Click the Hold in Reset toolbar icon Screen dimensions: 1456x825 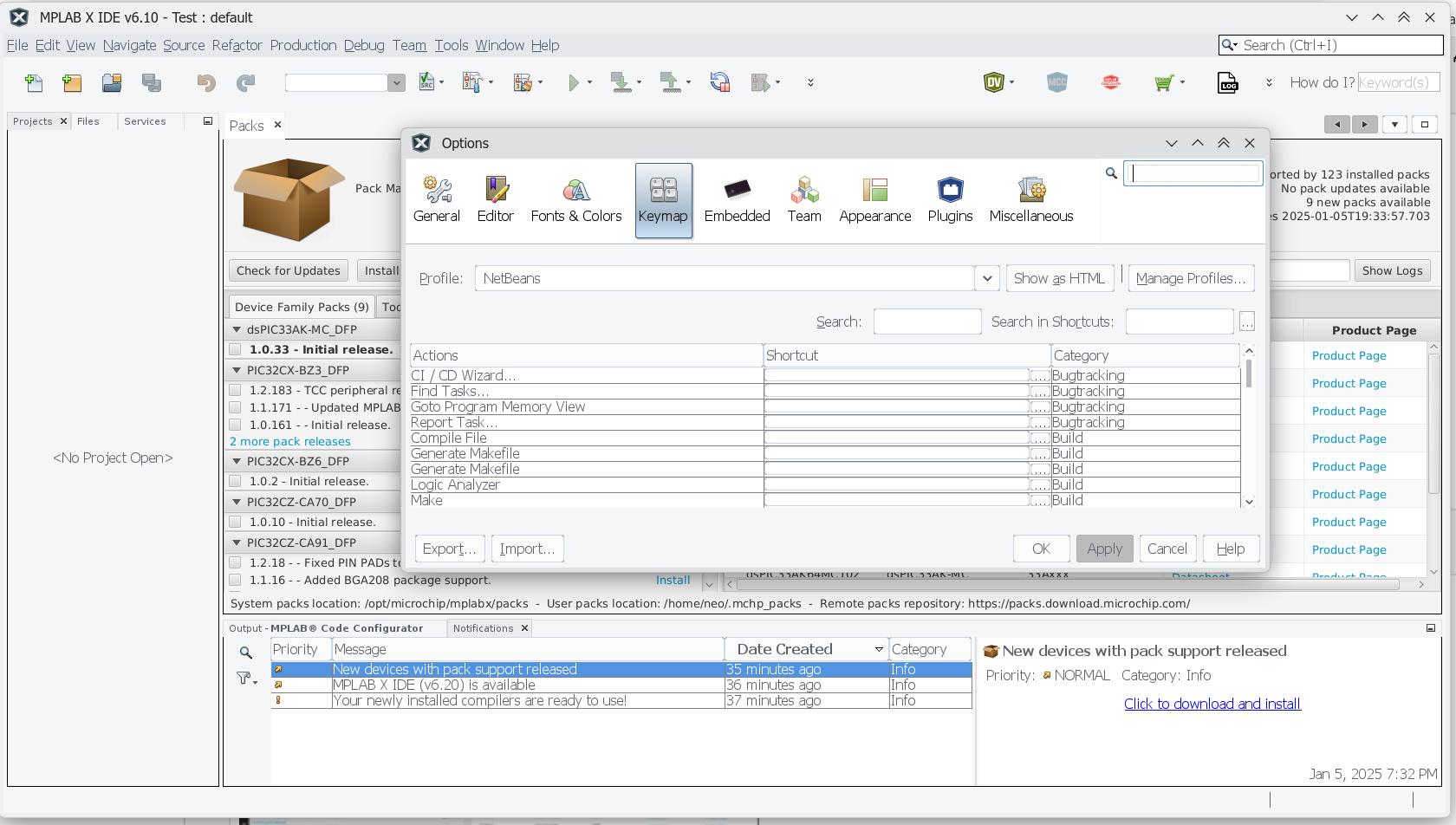tap(719, 82)
